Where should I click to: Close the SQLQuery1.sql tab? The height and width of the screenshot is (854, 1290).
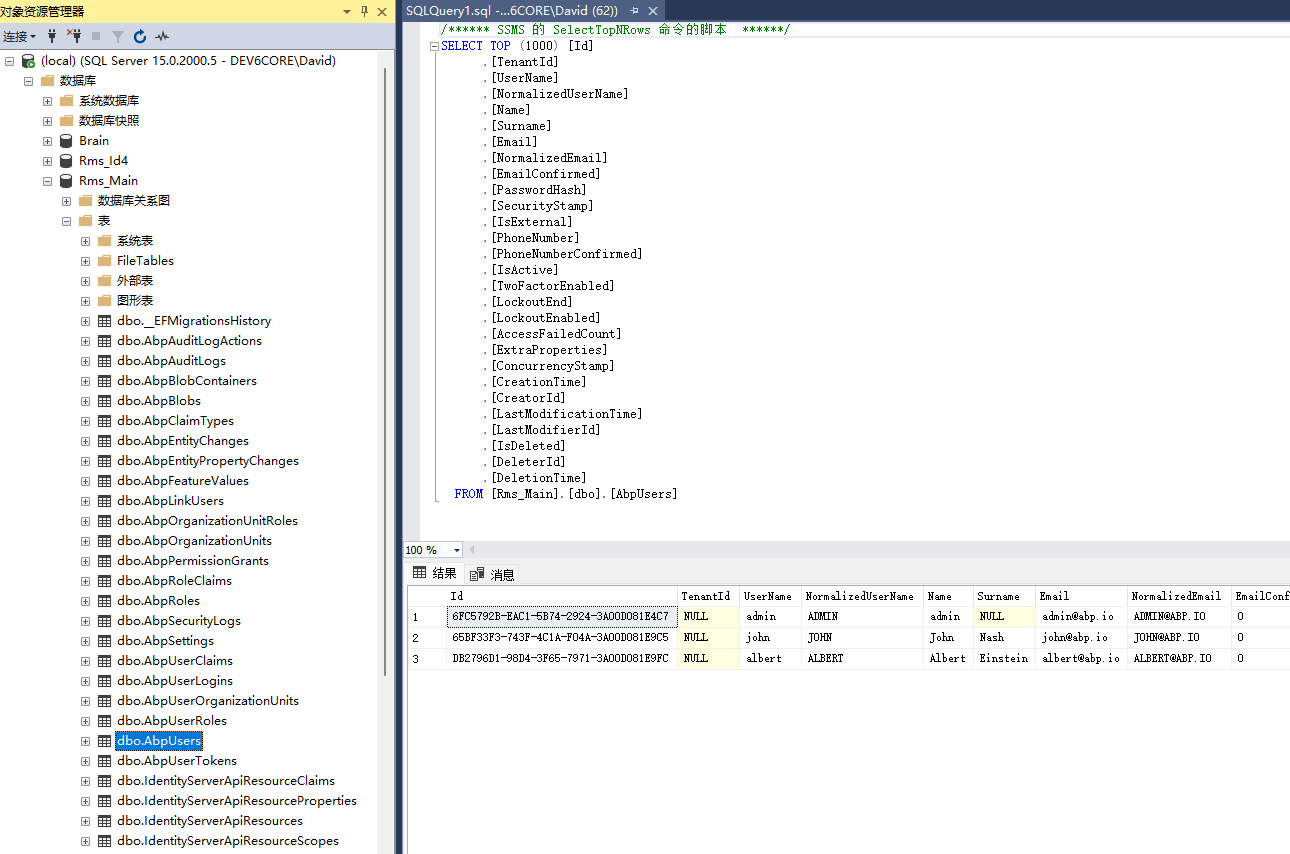click(x=652, y=10)
